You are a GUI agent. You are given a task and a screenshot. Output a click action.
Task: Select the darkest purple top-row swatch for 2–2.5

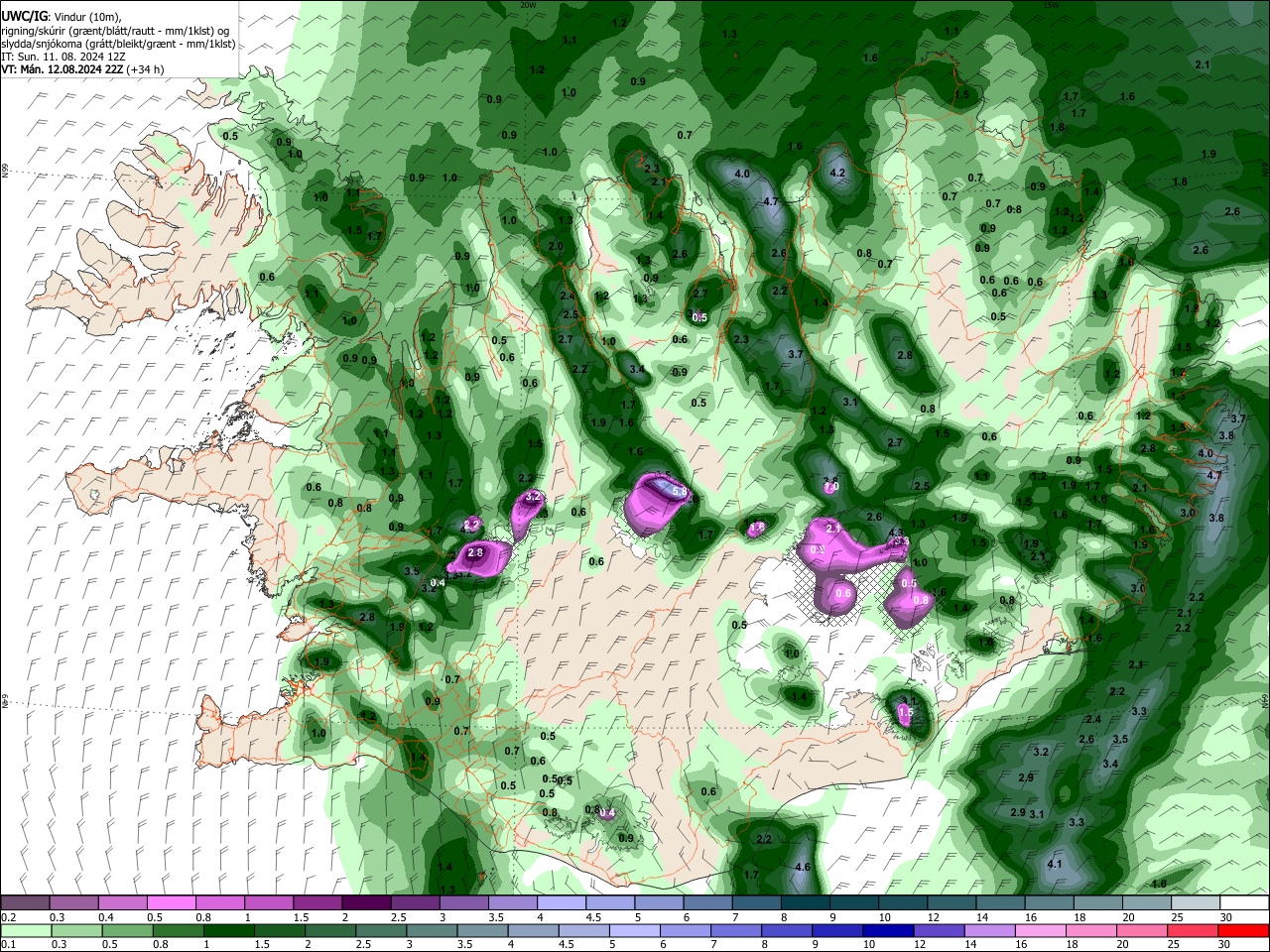click(x=365, y=903)
